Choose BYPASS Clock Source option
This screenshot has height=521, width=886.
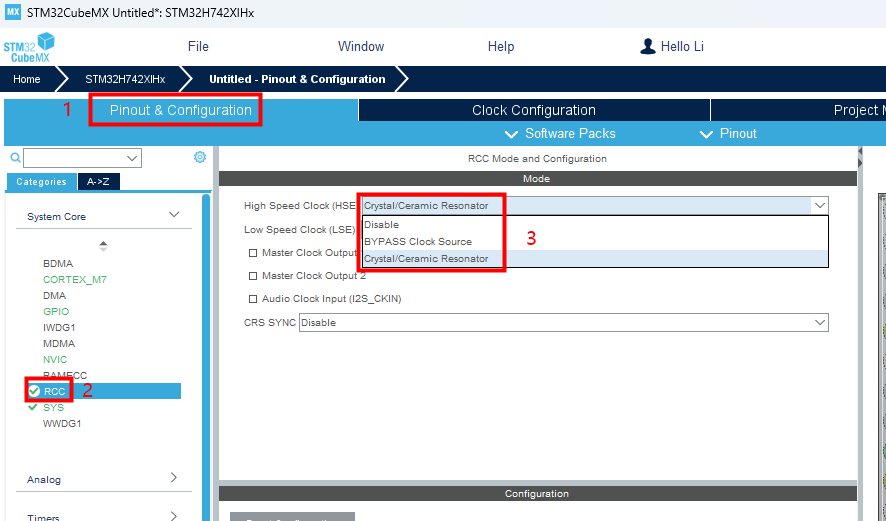pos(596,242)
